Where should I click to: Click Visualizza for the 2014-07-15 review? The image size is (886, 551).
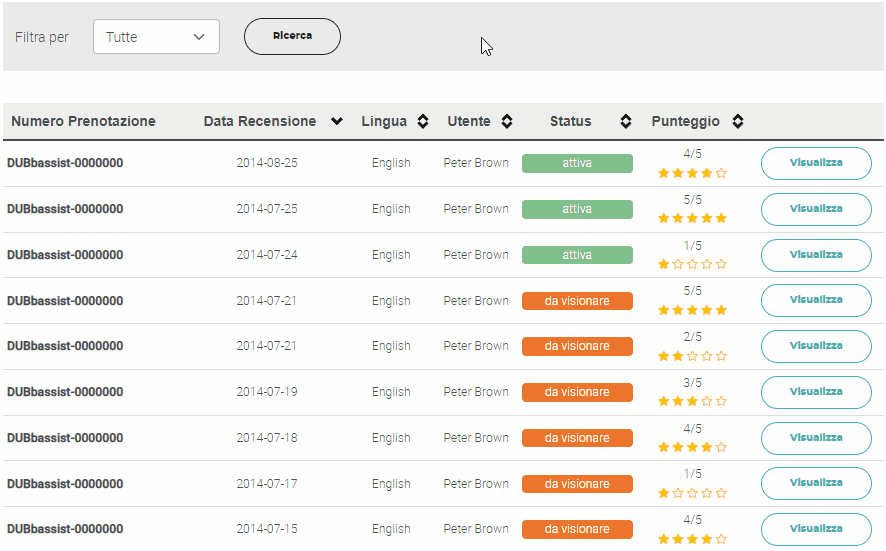[x=816, y=529]
